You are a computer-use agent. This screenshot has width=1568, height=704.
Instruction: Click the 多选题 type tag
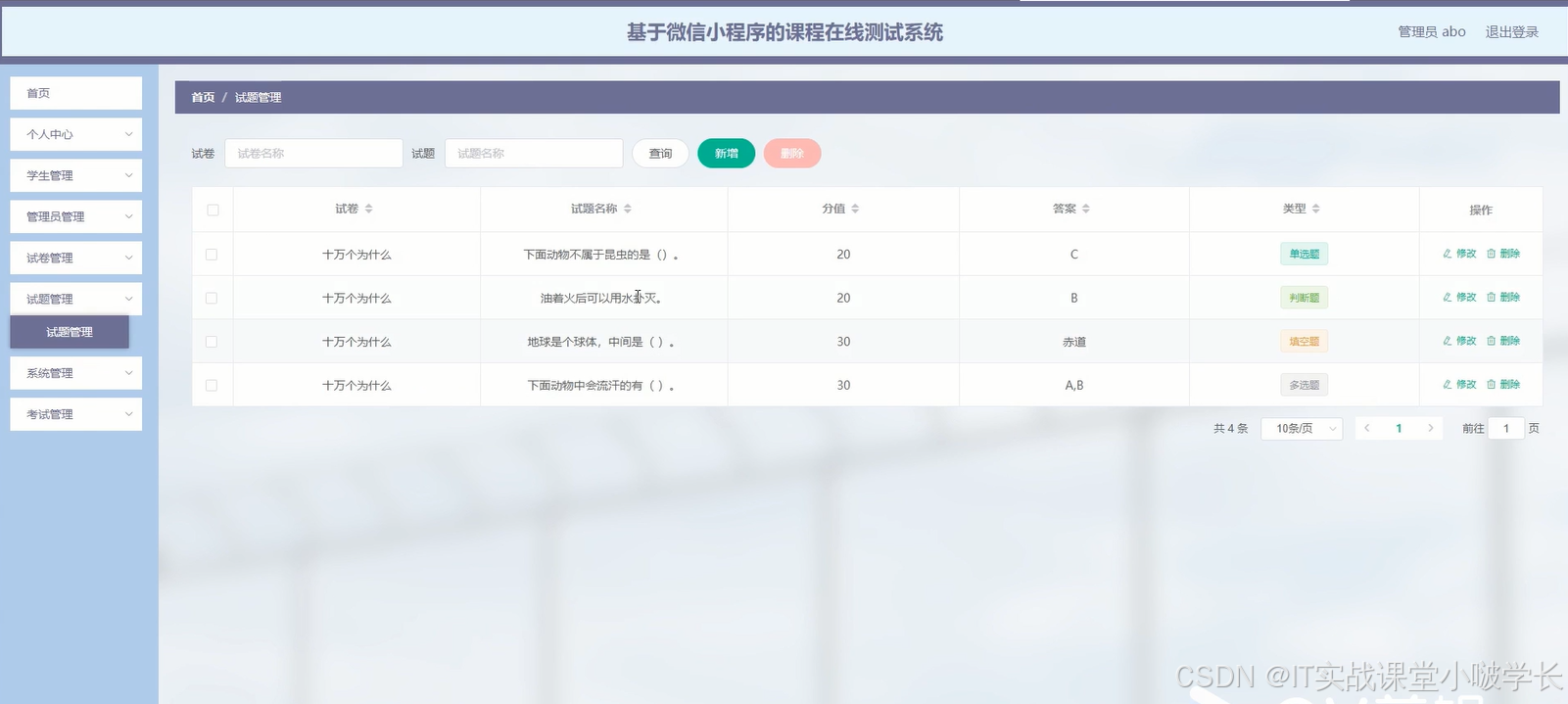click(x=1304, y=385)
